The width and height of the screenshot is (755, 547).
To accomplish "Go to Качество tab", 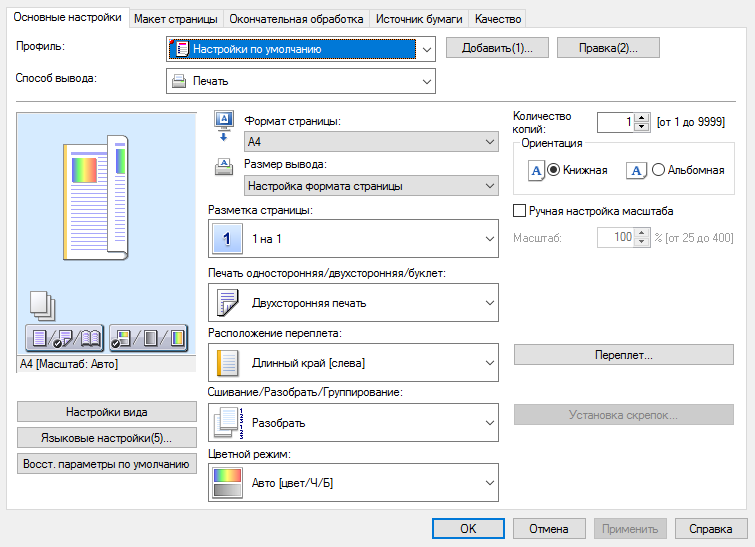I will pyautogui.click(x=498, y=19).
